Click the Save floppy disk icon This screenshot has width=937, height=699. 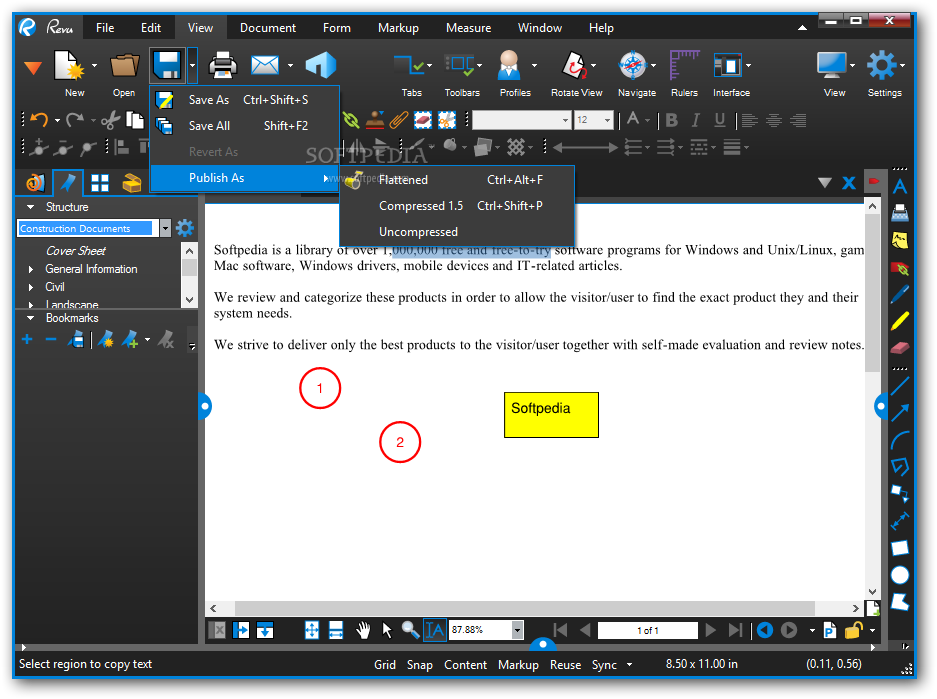click(x=167, y=65)
